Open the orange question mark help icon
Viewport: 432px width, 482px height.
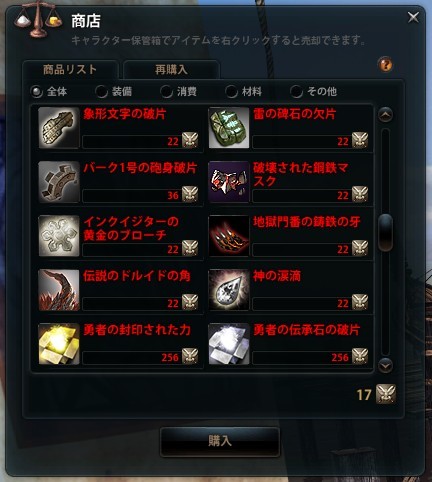385,64
